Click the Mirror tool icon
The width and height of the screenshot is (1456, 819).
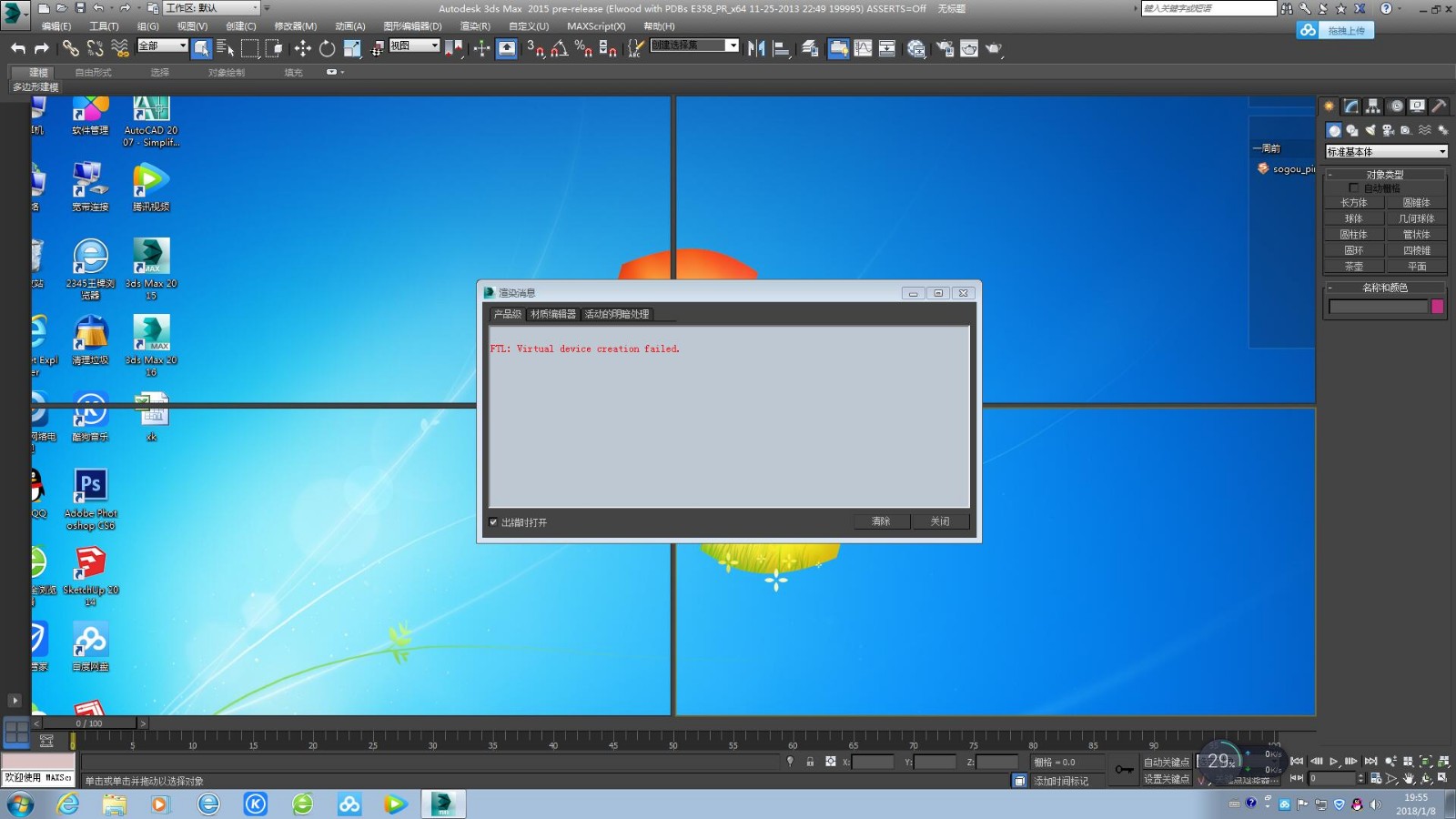point(756,48)
